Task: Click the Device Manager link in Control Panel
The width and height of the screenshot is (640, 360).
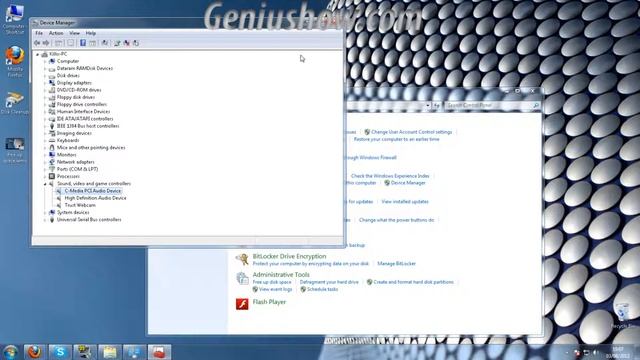Action: (x=408, y=183)
